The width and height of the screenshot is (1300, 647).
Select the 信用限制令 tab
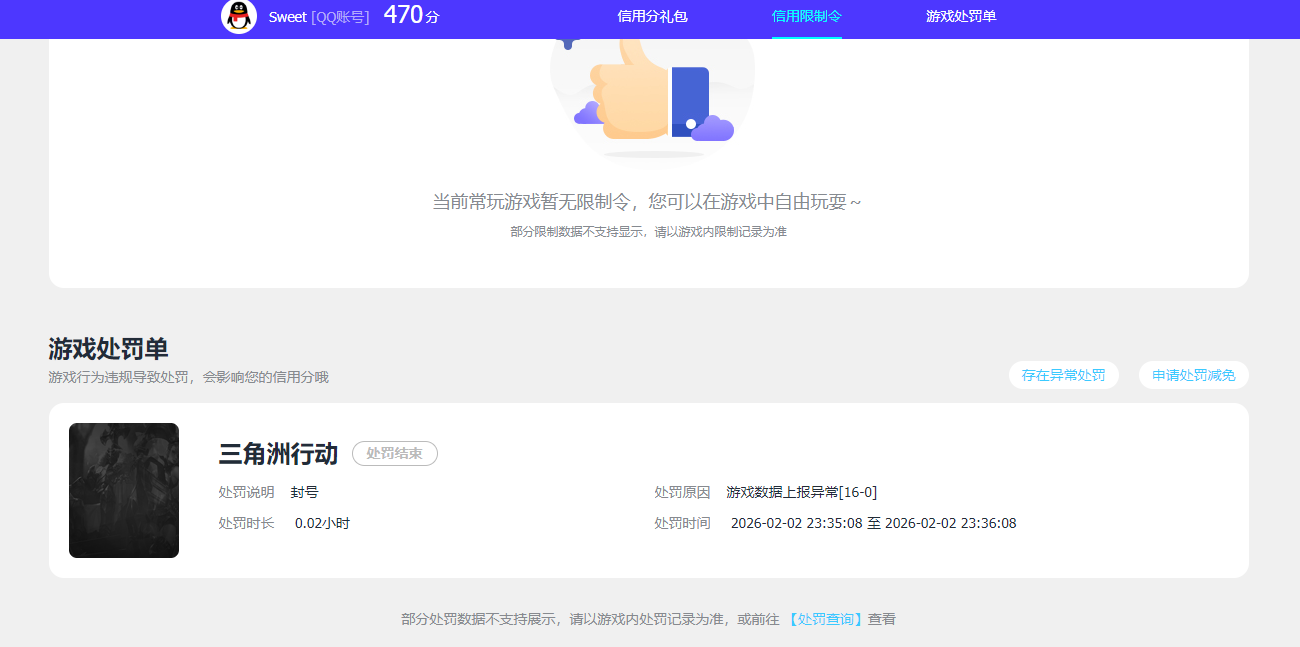click(x=807, y=16)
